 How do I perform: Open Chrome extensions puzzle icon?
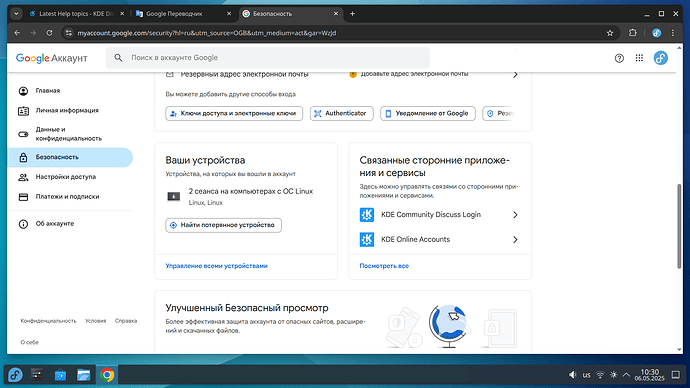pyautogui.click(x=633, y=33)
